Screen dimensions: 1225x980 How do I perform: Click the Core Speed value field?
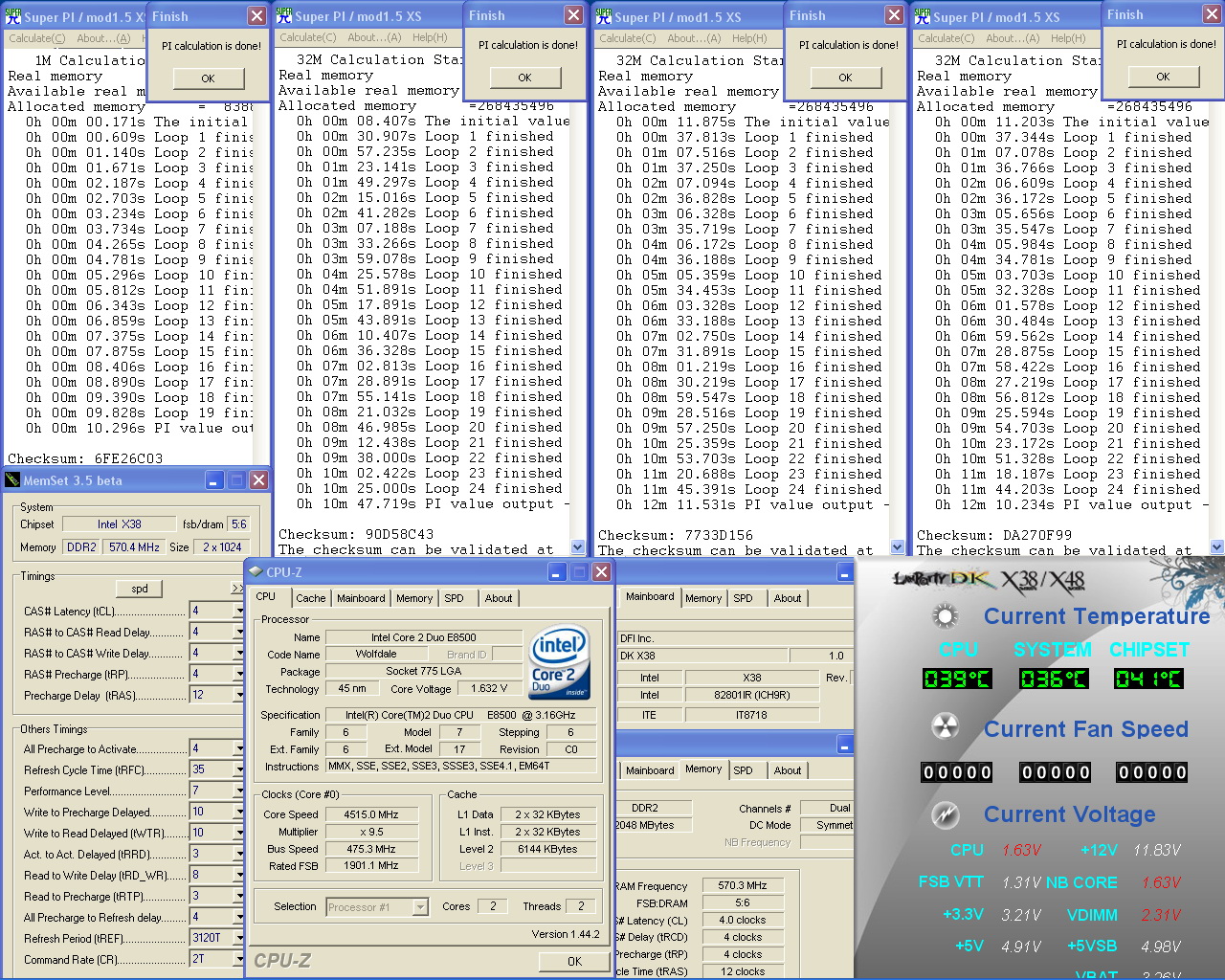(x=371, y=814)
